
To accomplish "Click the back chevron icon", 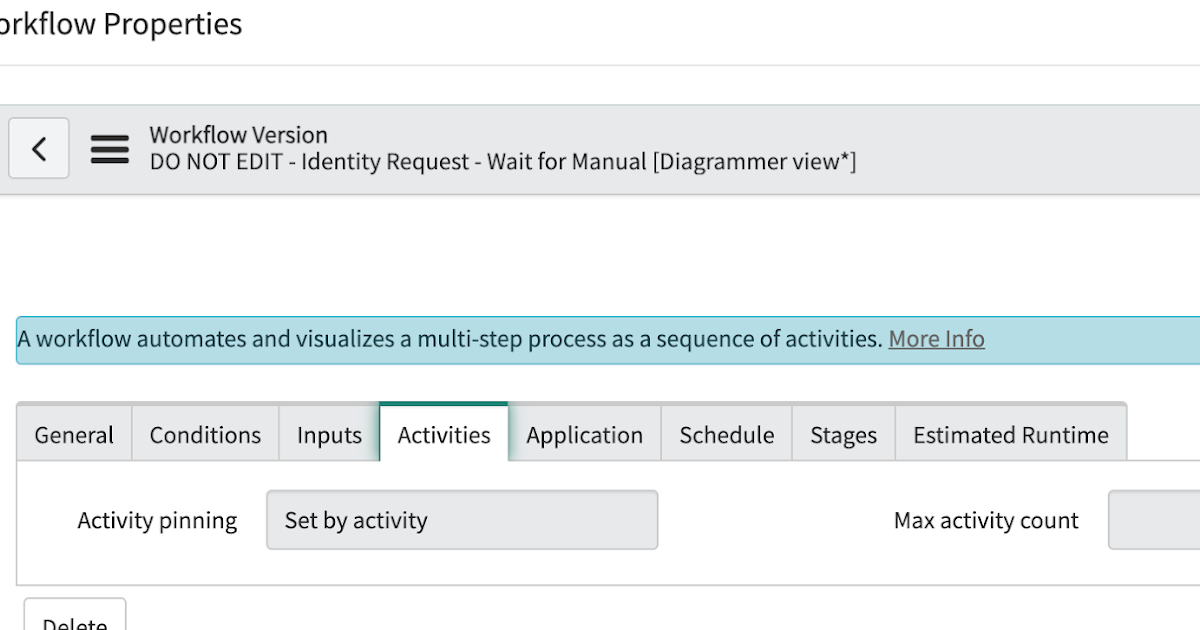I will [38, 148].
